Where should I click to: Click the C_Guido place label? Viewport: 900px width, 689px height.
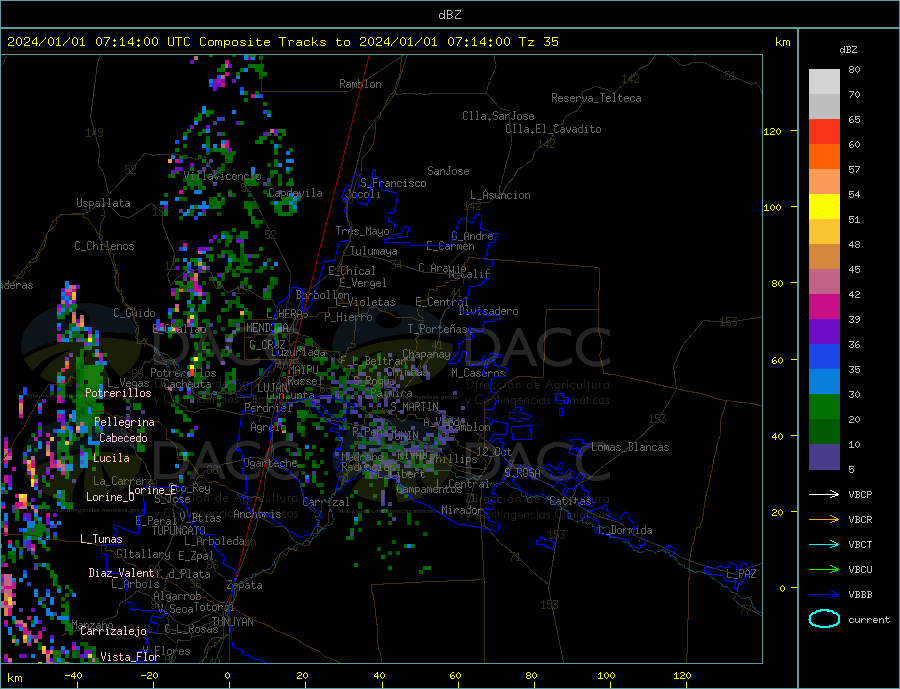click(134, 313)
